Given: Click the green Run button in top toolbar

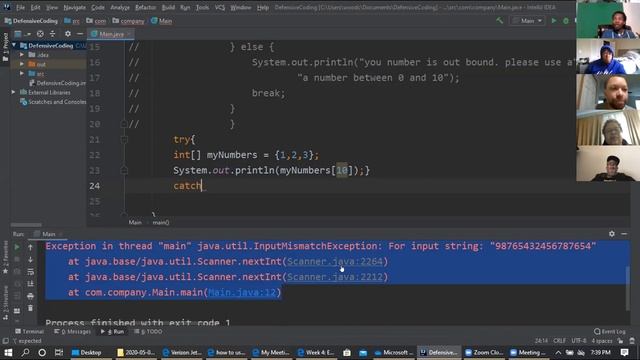Looking at the screenshot, I should (554, 20).
